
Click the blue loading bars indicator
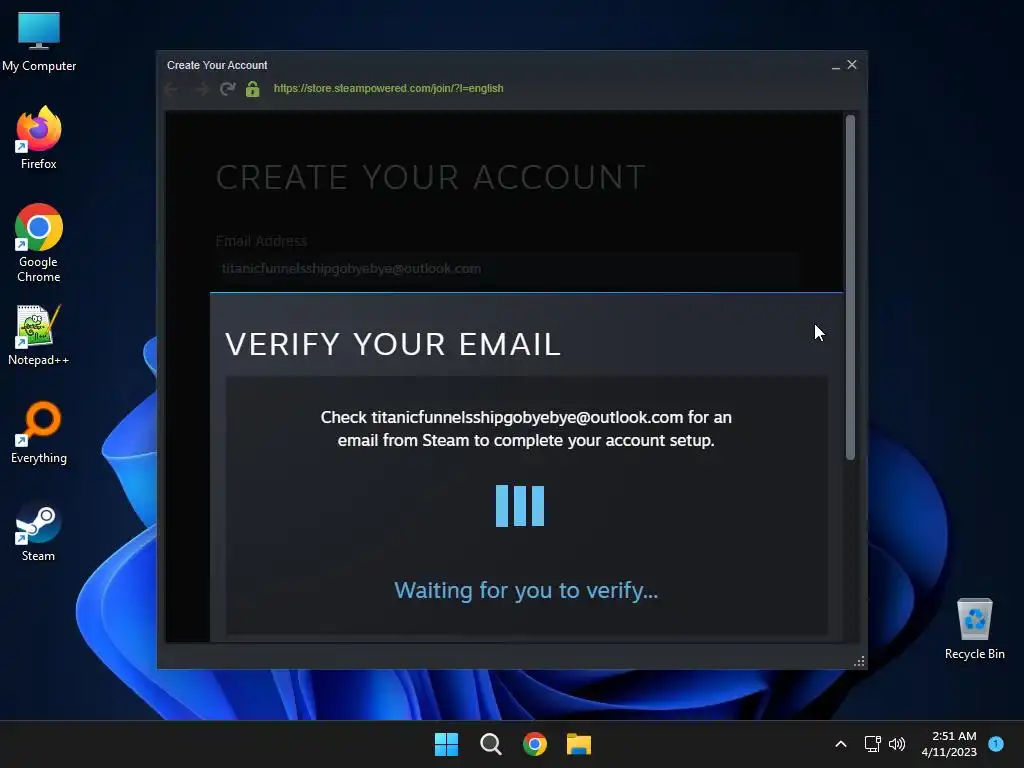point(520,505)
